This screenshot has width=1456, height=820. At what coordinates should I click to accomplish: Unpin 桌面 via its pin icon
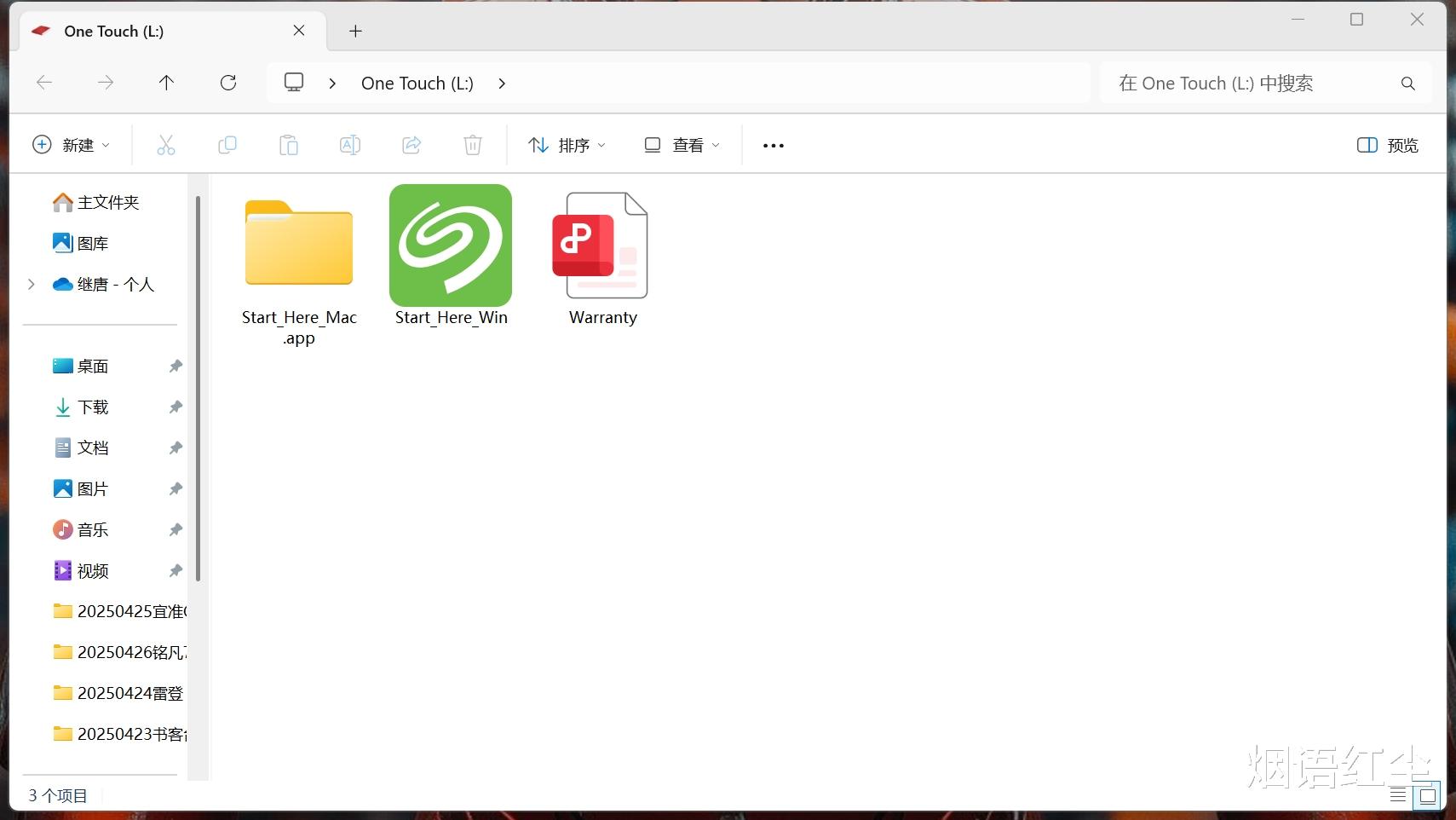[x=176, y=367]
